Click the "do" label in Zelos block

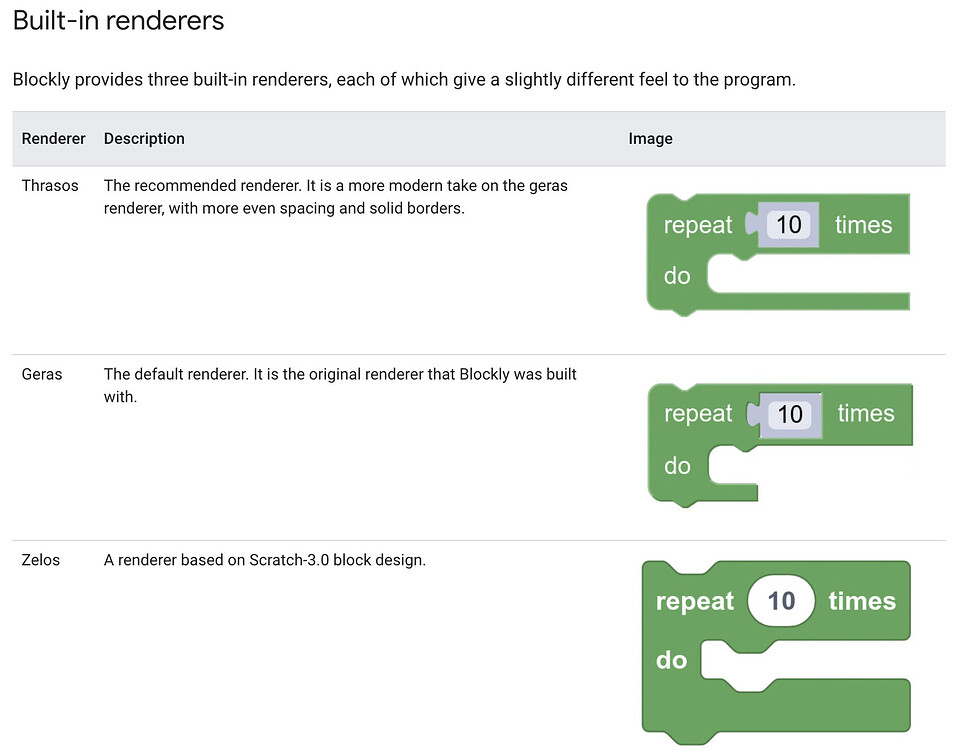click(x=671, y=660)
